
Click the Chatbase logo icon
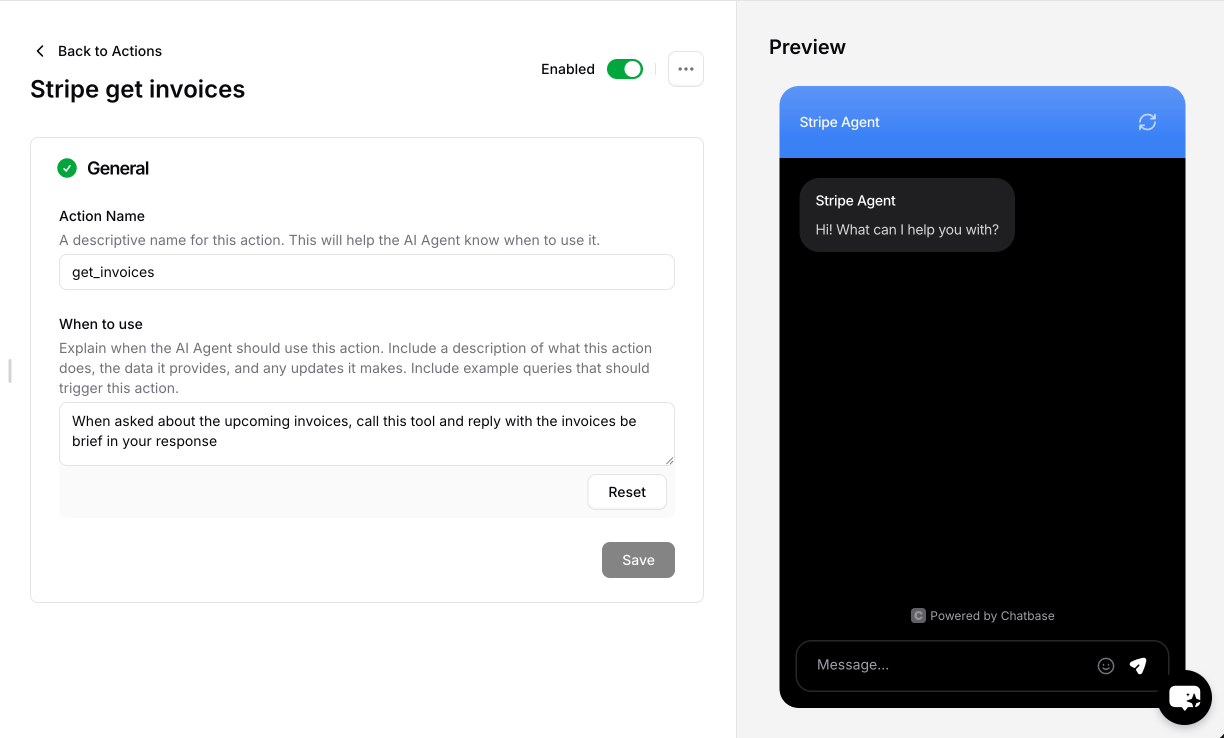[918, 616]
